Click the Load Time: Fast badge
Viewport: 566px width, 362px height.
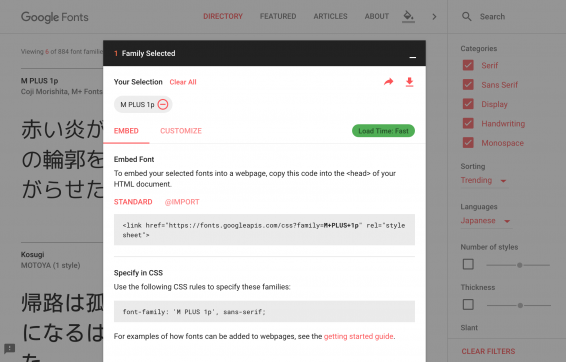(x=383, y=131)
